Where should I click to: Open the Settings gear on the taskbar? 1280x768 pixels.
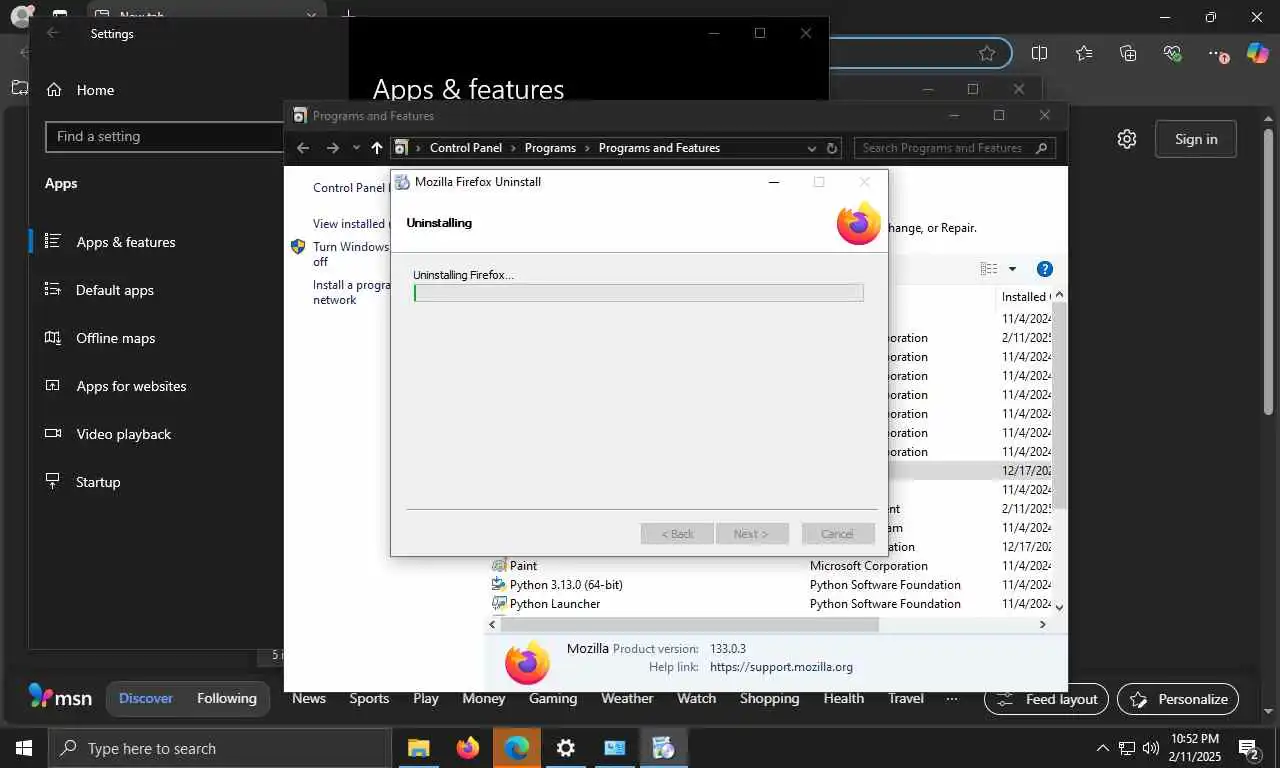(x=565, y=748)
